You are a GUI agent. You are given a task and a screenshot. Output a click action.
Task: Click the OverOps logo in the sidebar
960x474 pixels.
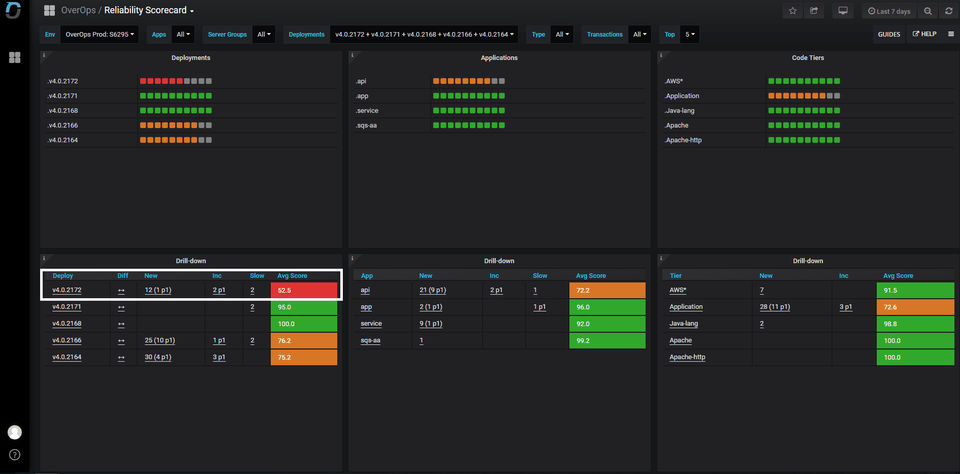14,12
